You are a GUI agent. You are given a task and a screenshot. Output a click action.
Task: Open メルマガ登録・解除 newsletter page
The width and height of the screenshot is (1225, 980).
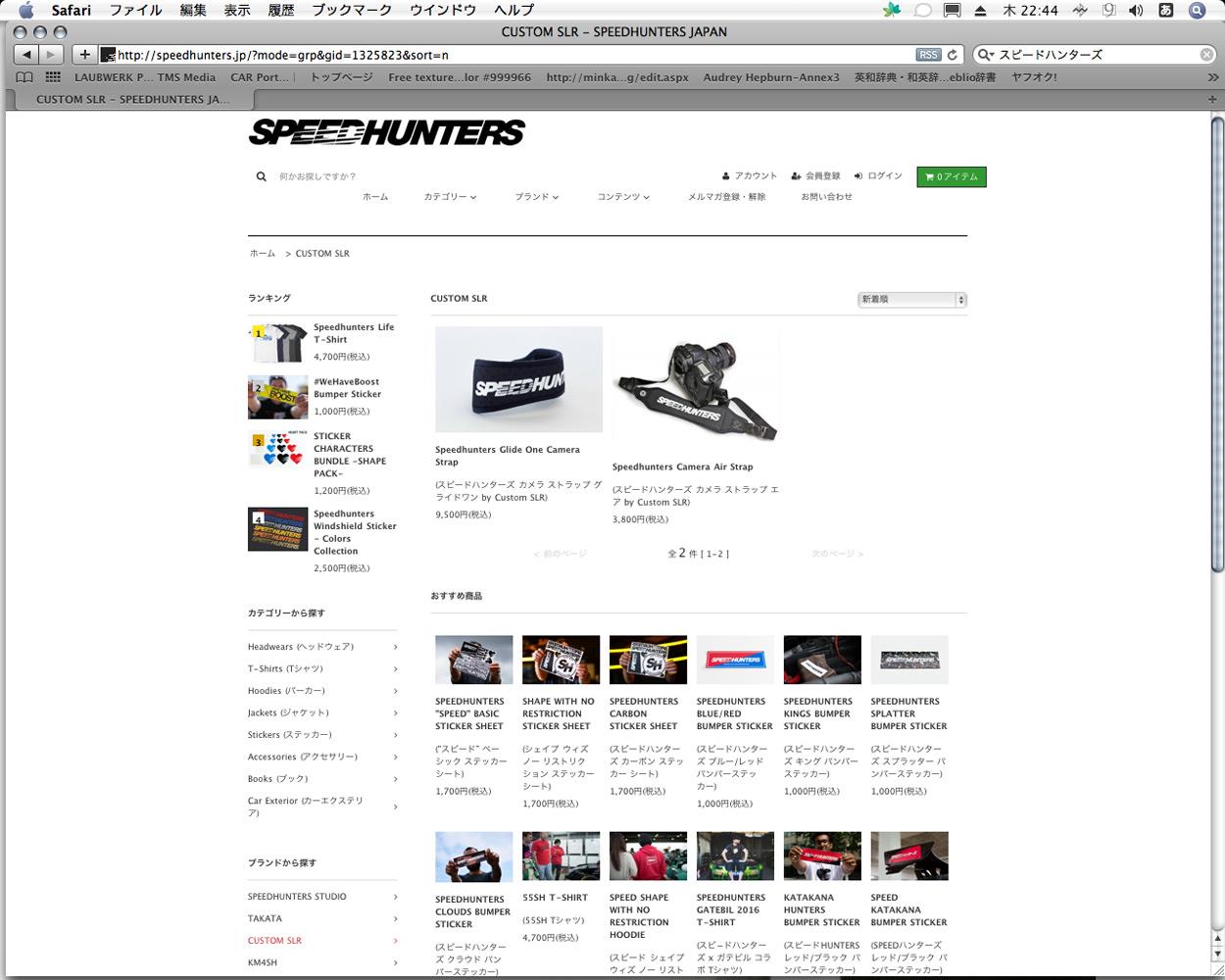[726, 197]
